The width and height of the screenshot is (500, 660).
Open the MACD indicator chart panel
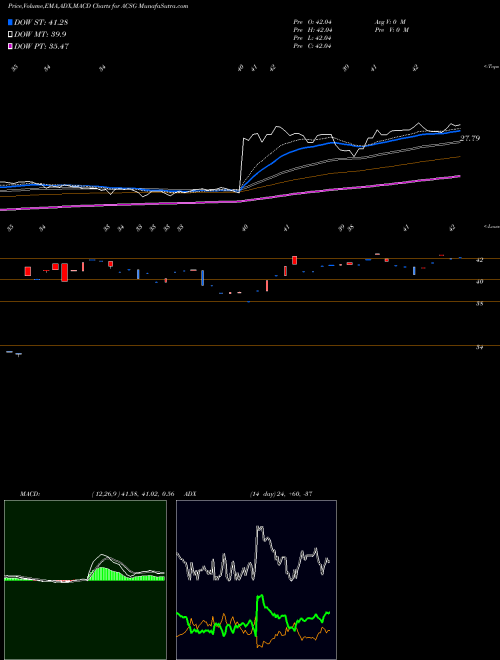(x=85, y=580)
